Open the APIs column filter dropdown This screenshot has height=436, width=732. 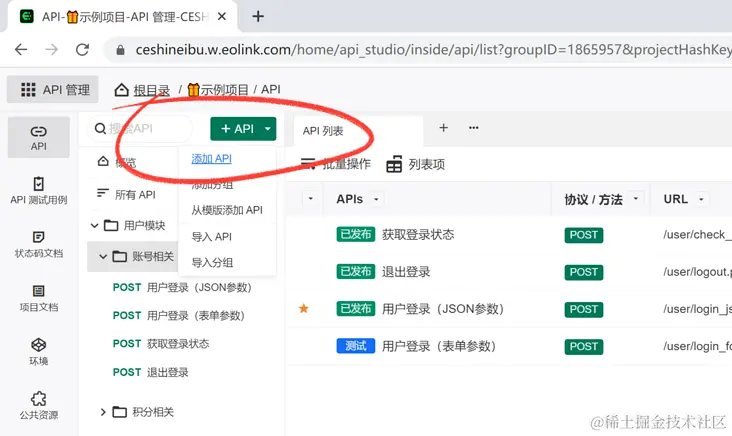pos(376,199)
